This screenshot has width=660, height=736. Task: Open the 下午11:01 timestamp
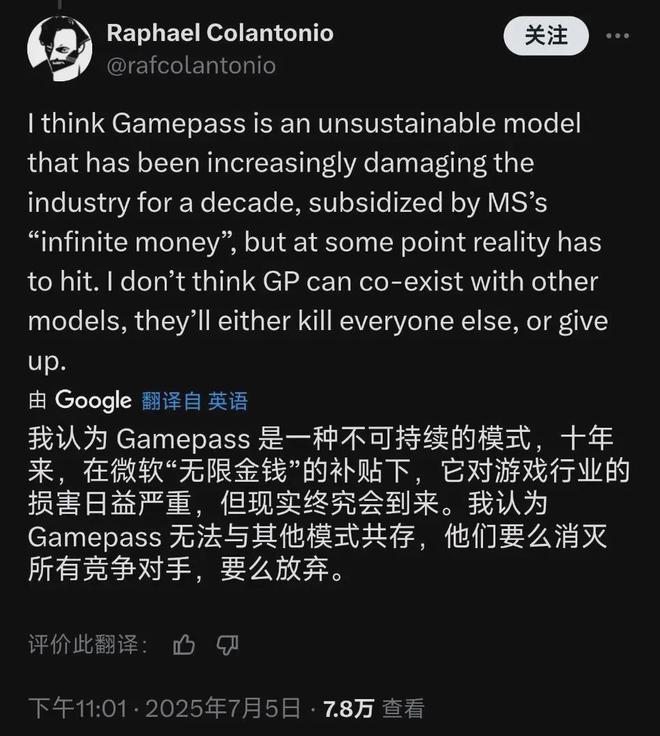(77, 708)
